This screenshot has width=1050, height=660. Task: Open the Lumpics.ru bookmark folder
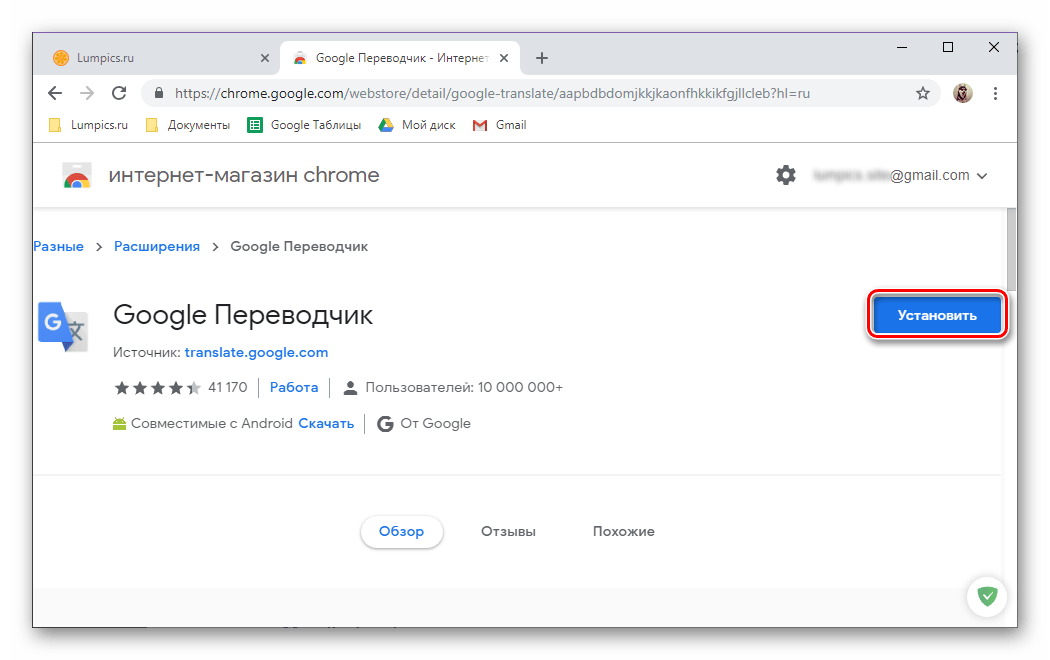88,125
